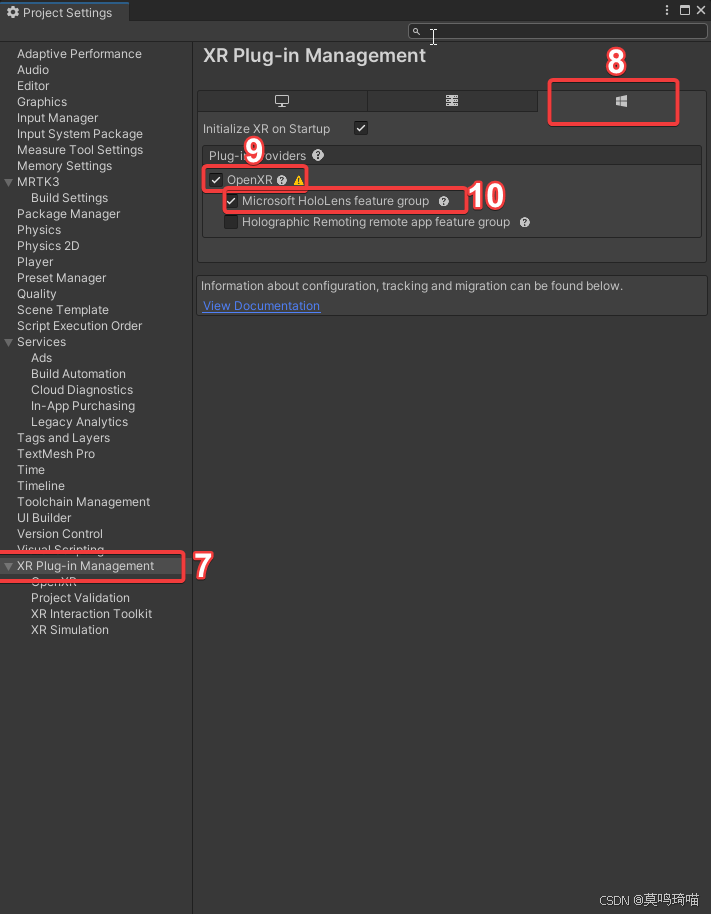Select In-App Purchasing
The image size is (711, 914).
(83, 406)
